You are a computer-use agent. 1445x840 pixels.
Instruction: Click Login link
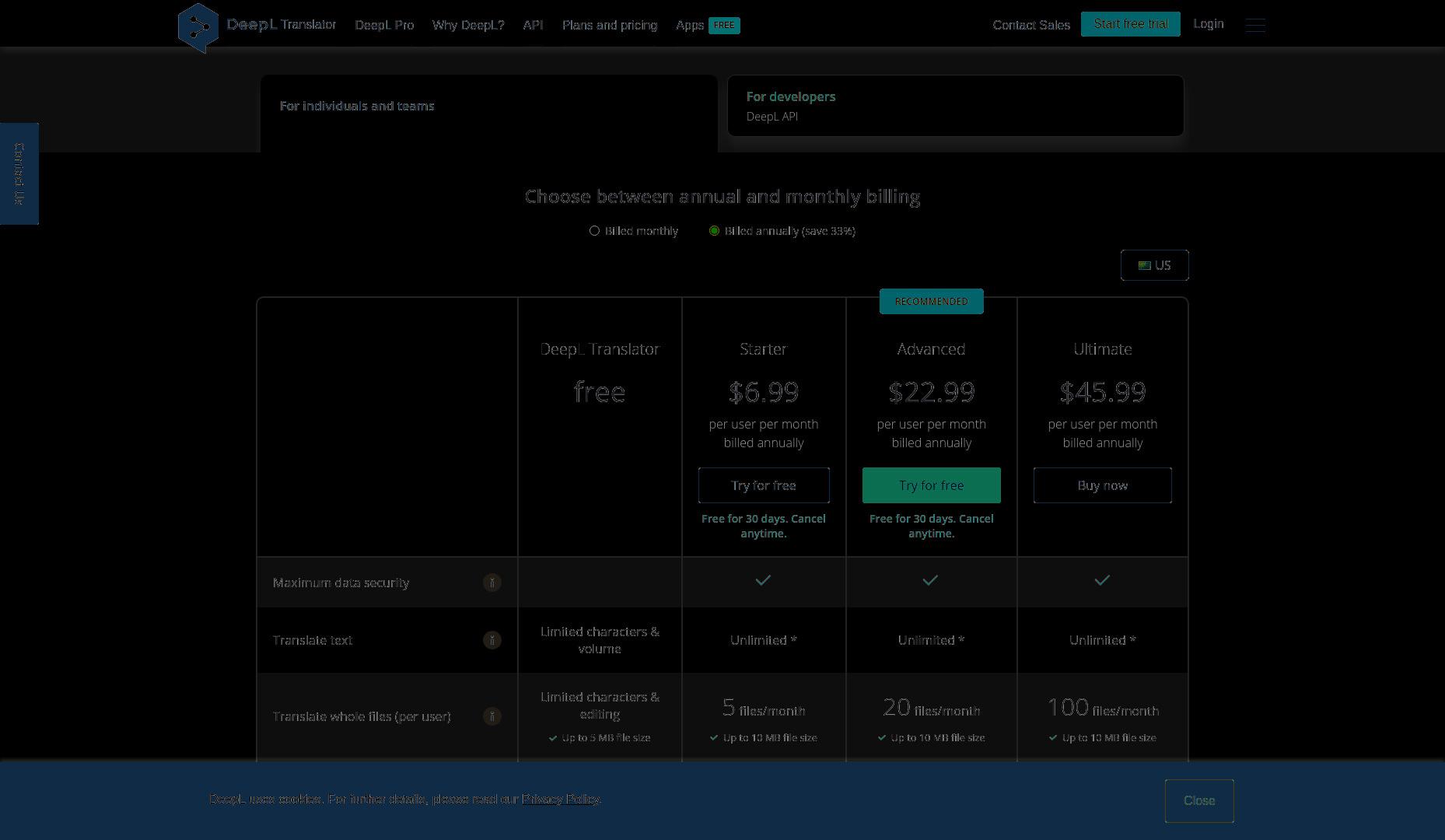(1208, 24)
